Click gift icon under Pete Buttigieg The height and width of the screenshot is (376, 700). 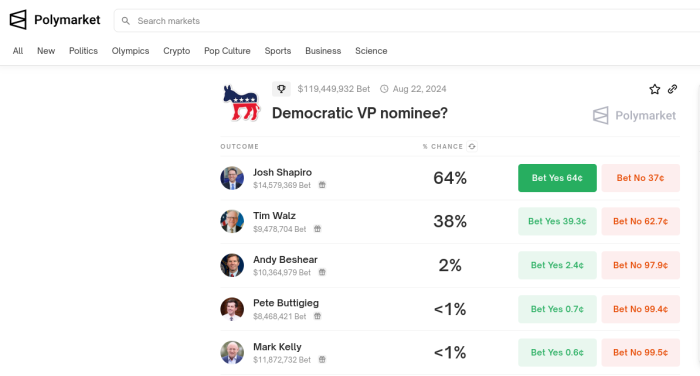[317, 316]
